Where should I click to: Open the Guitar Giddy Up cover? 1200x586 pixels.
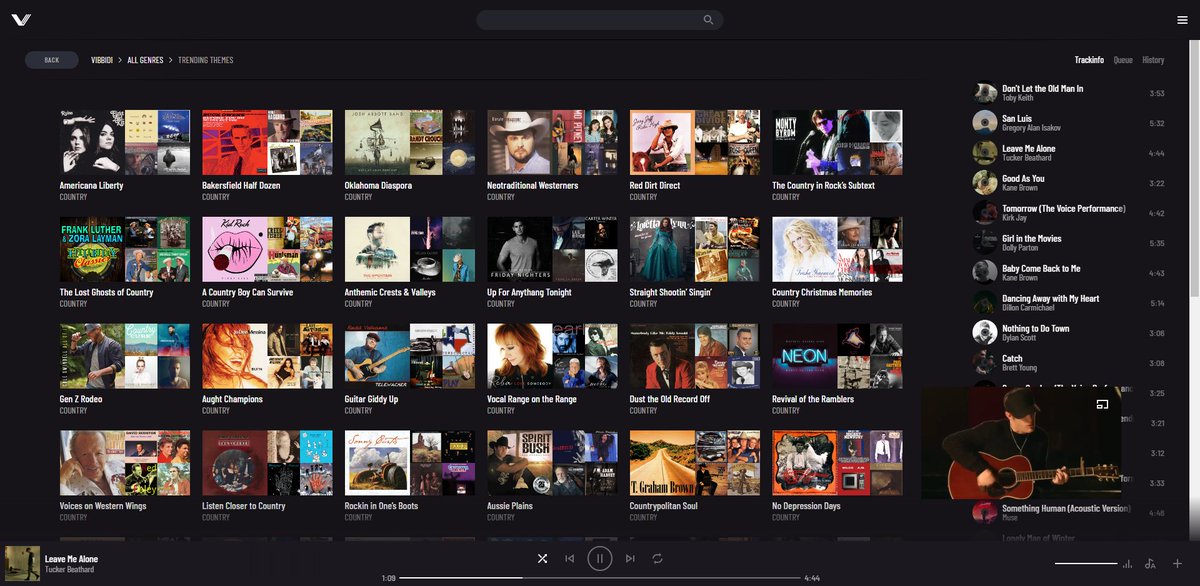pos(410,356)
